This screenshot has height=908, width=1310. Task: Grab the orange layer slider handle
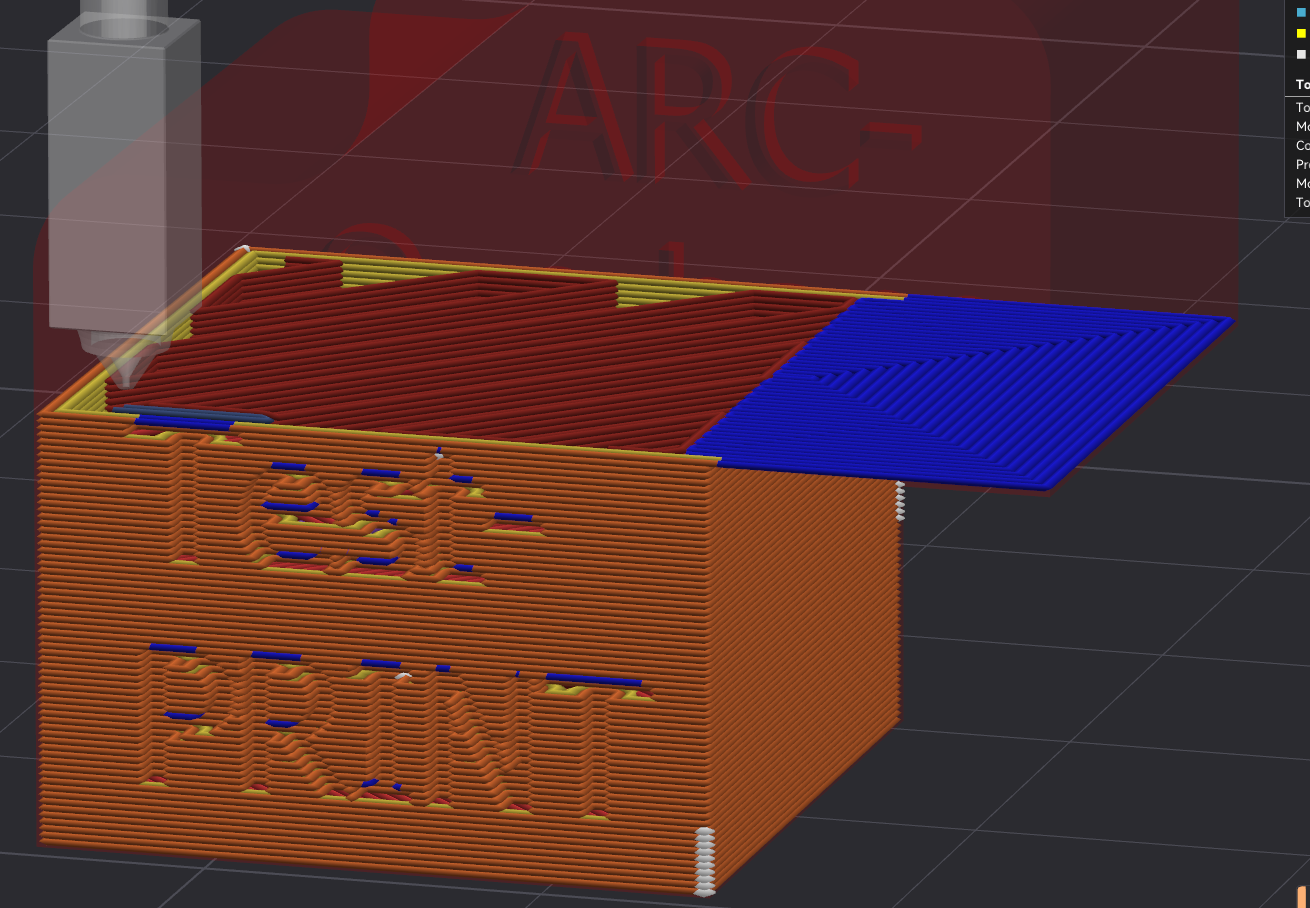click(1302, 896)
